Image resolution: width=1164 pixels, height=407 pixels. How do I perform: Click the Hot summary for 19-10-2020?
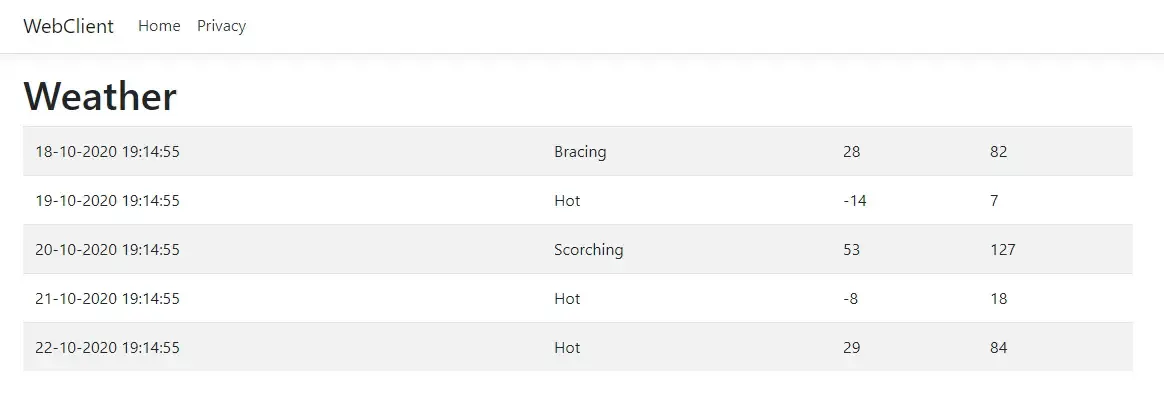coord(567,201)
